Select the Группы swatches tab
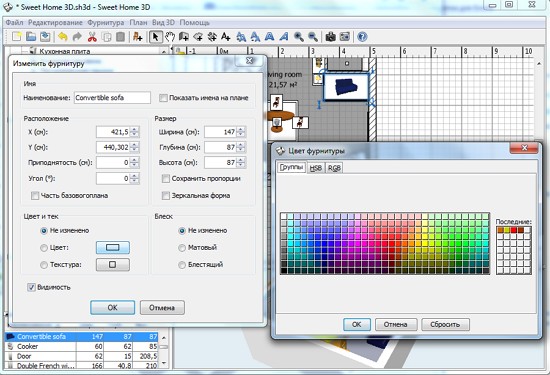Viewport: 550px width, 375px height. (x=291, y=167)
